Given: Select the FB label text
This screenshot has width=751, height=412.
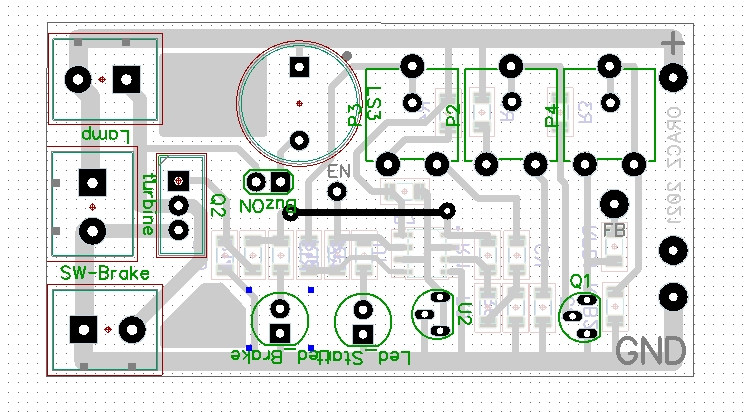Looking at the screenshot, I should click(614, 230).
